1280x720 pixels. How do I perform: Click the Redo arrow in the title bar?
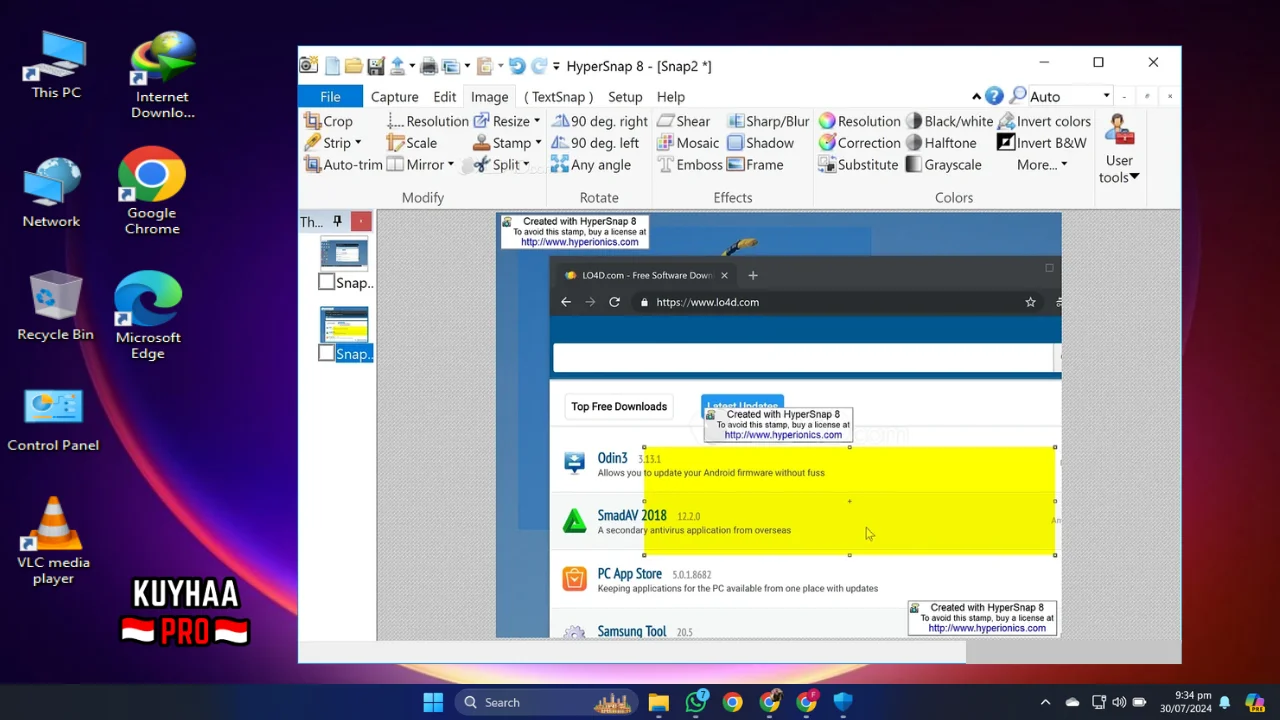pos(538,66)
